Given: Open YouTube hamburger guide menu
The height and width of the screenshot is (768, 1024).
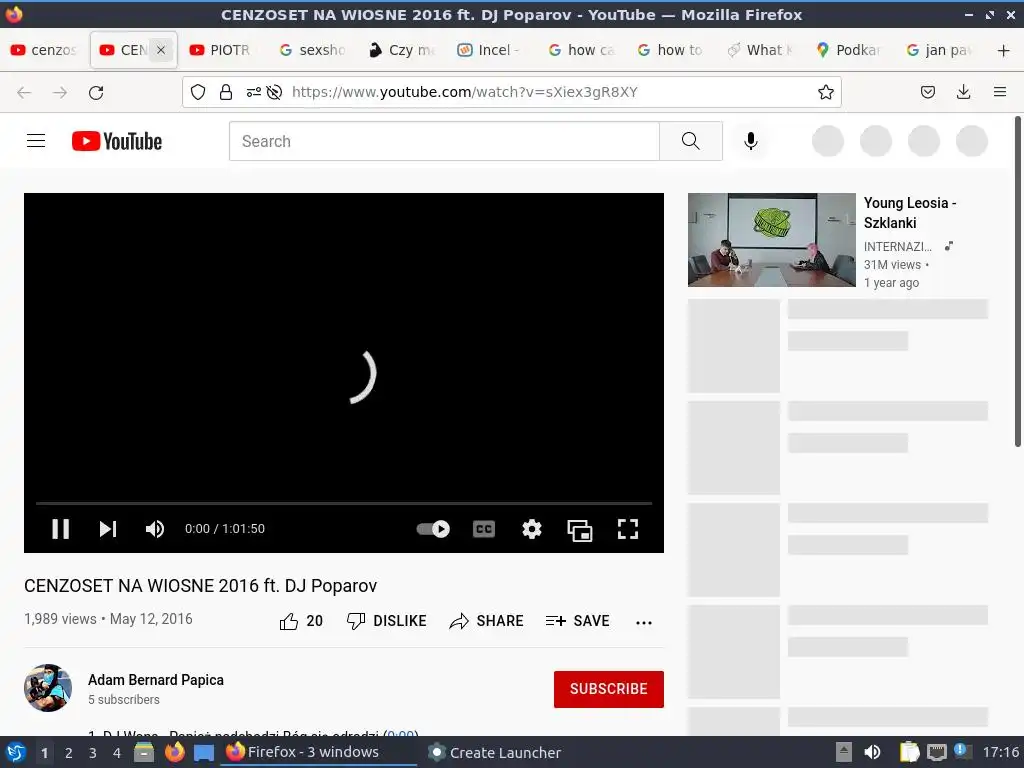Looking at the screenshot, I should (x=36, y=141).
